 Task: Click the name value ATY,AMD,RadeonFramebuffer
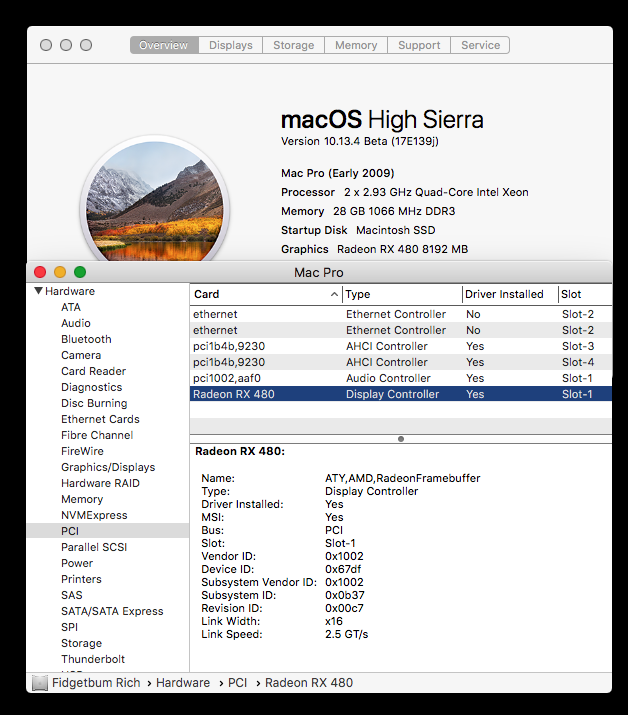tap(403, 478)
